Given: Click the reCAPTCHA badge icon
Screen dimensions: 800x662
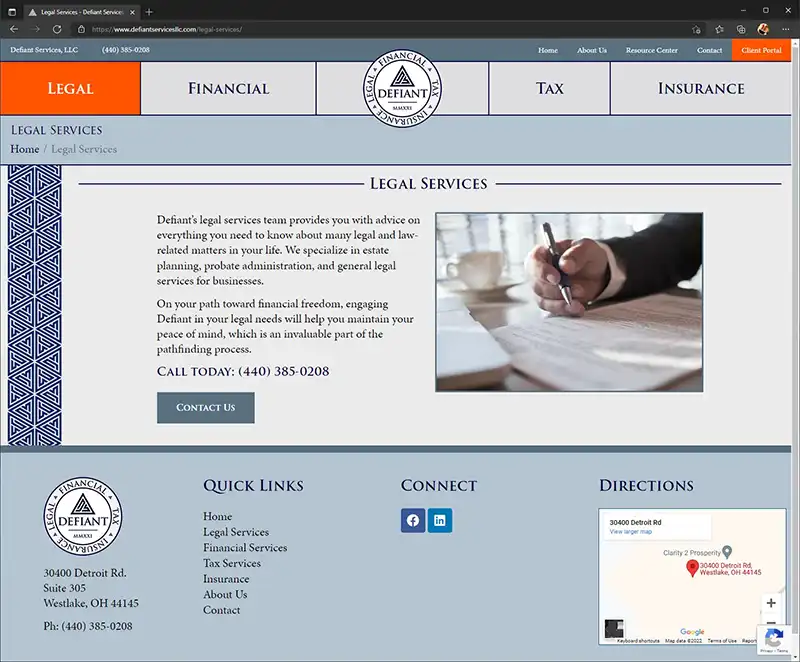Looking at the screenshot, I should (774, 638).
